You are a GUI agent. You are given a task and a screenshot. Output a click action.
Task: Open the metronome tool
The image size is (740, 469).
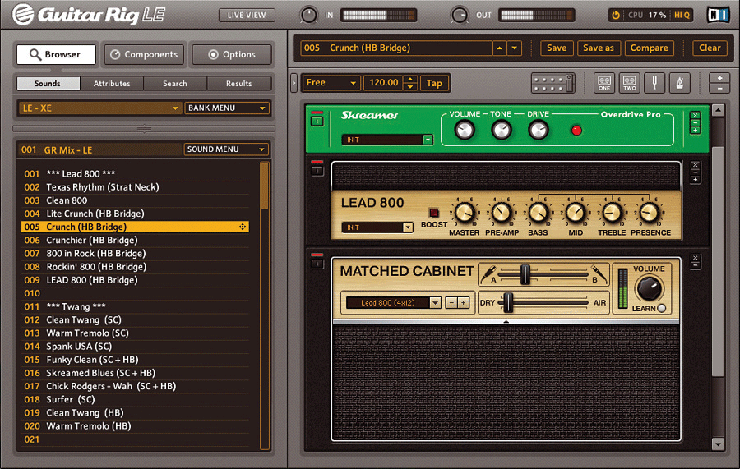(680, 84)
